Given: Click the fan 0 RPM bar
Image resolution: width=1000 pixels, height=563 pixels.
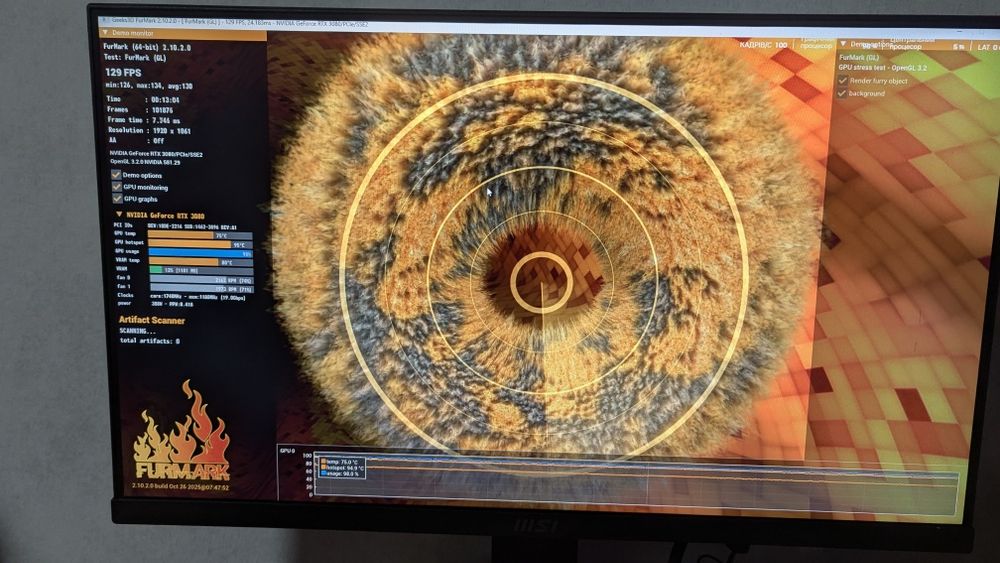Looking at the screenshot, I should coord(201,280).
